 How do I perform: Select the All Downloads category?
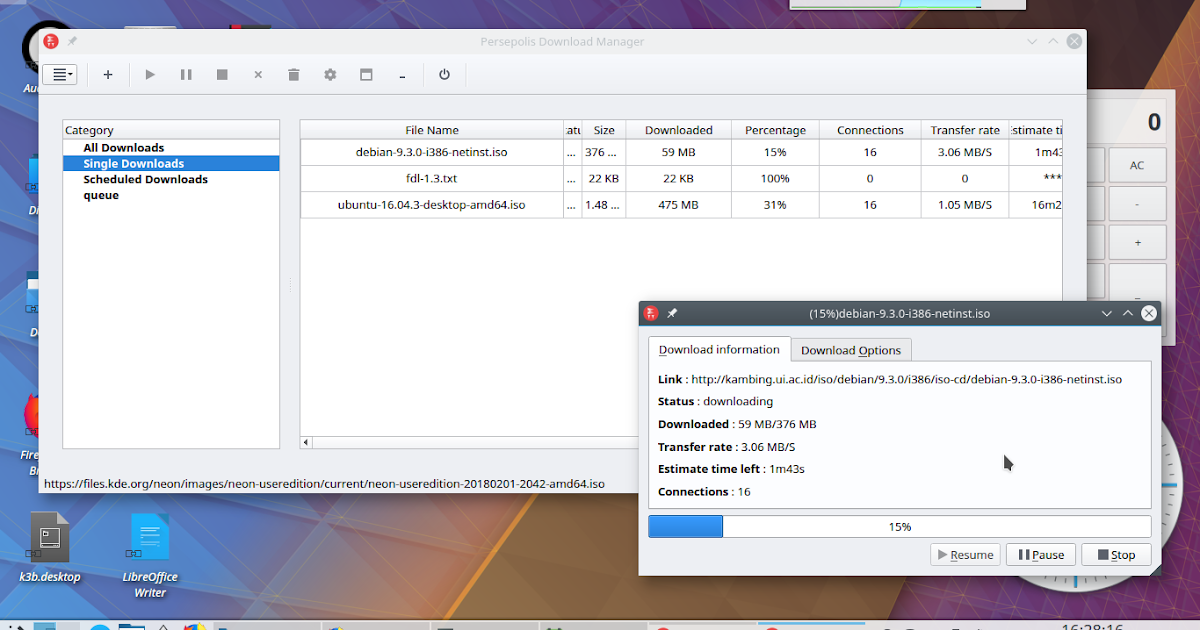123,147
